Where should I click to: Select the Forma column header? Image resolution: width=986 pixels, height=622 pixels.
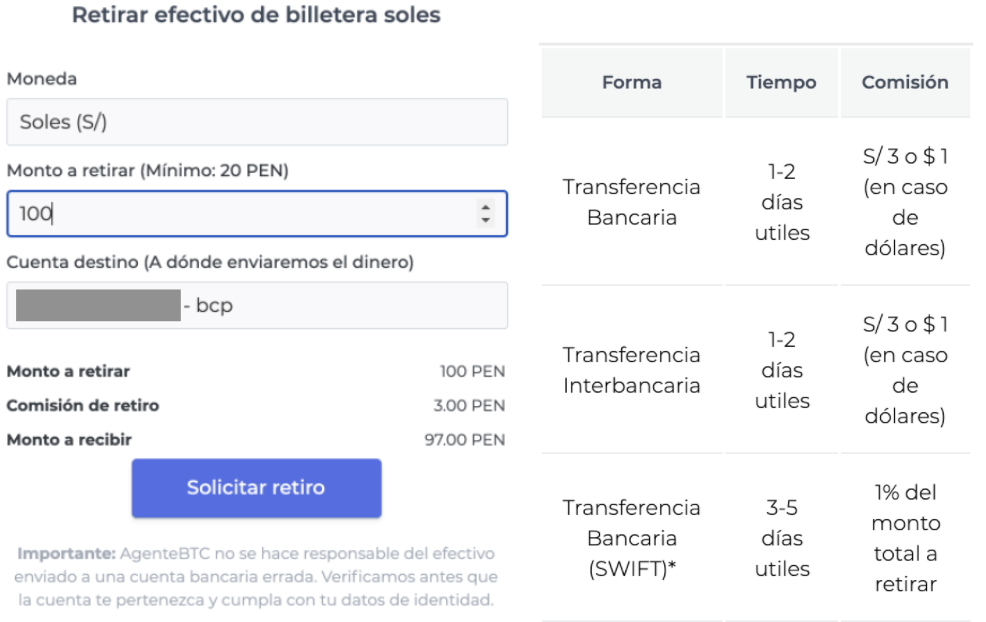(x=631, y=82)
